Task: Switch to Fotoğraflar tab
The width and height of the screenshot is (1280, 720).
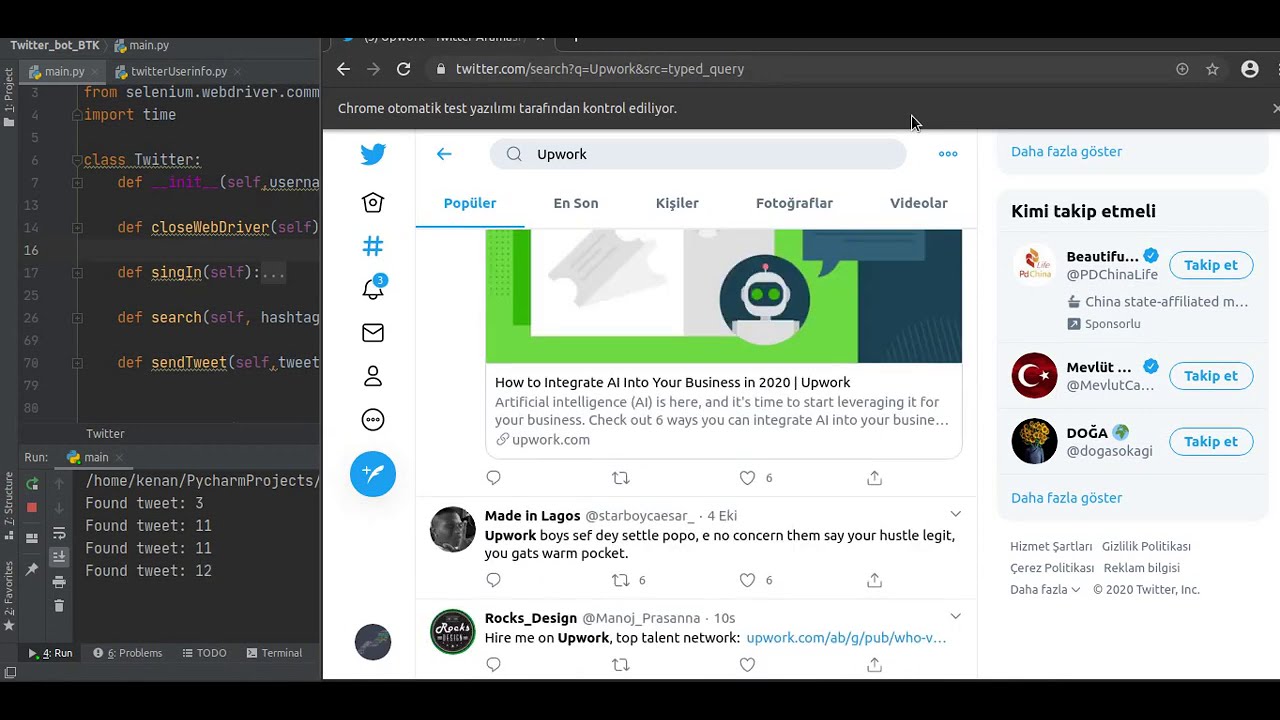Action: tap(794, 203)
